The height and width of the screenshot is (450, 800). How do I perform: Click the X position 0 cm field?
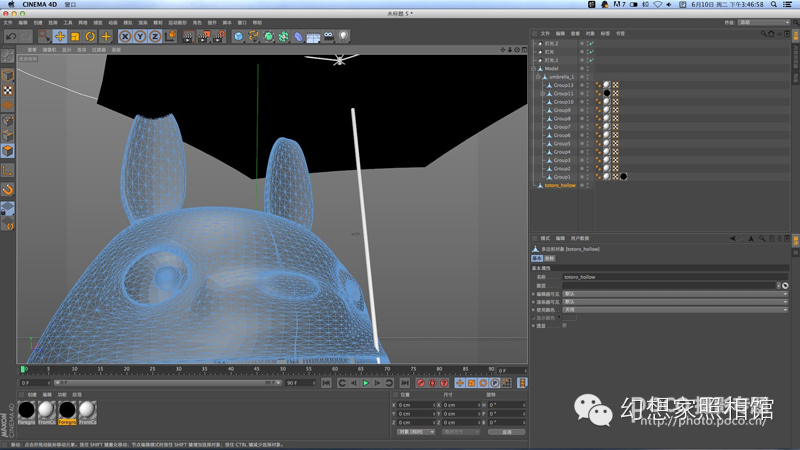(x=416, y=405)
